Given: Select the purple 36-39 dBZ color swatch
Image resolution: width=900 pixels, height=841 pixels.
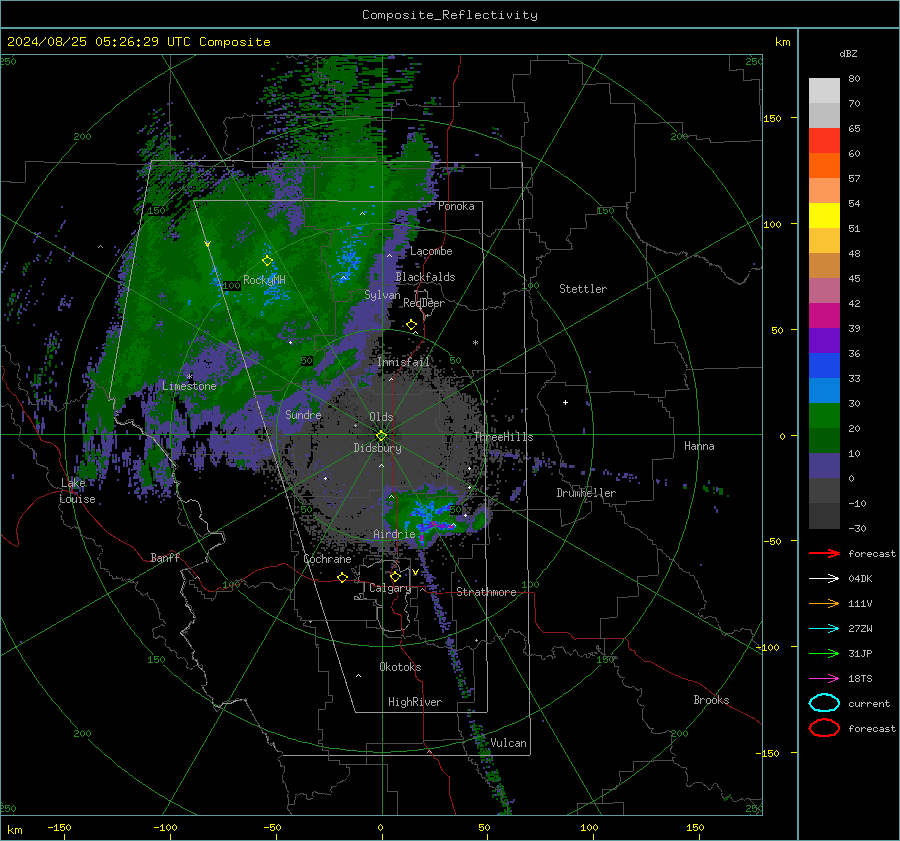Looking at the screenshot, I should [824, 341].
